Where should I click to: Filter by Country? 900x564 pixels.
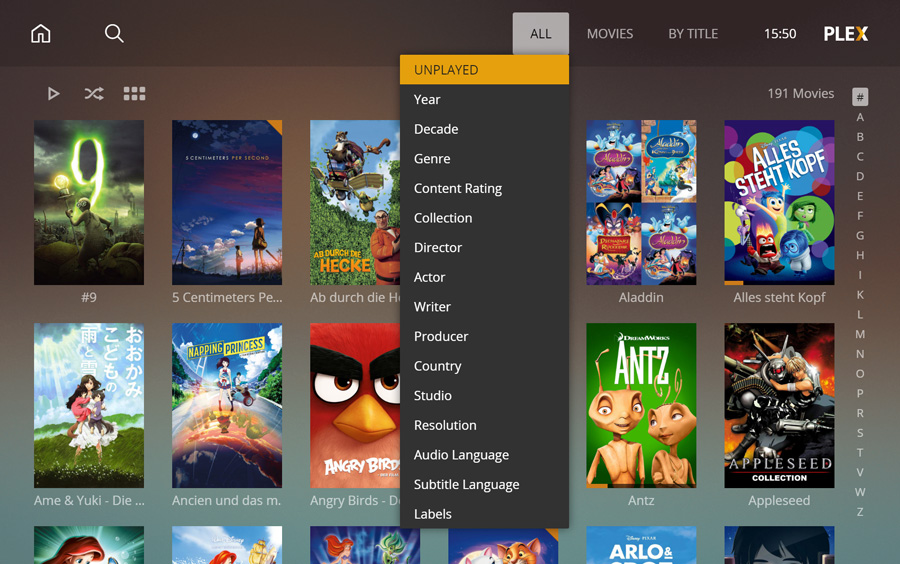tap(484, 366)
